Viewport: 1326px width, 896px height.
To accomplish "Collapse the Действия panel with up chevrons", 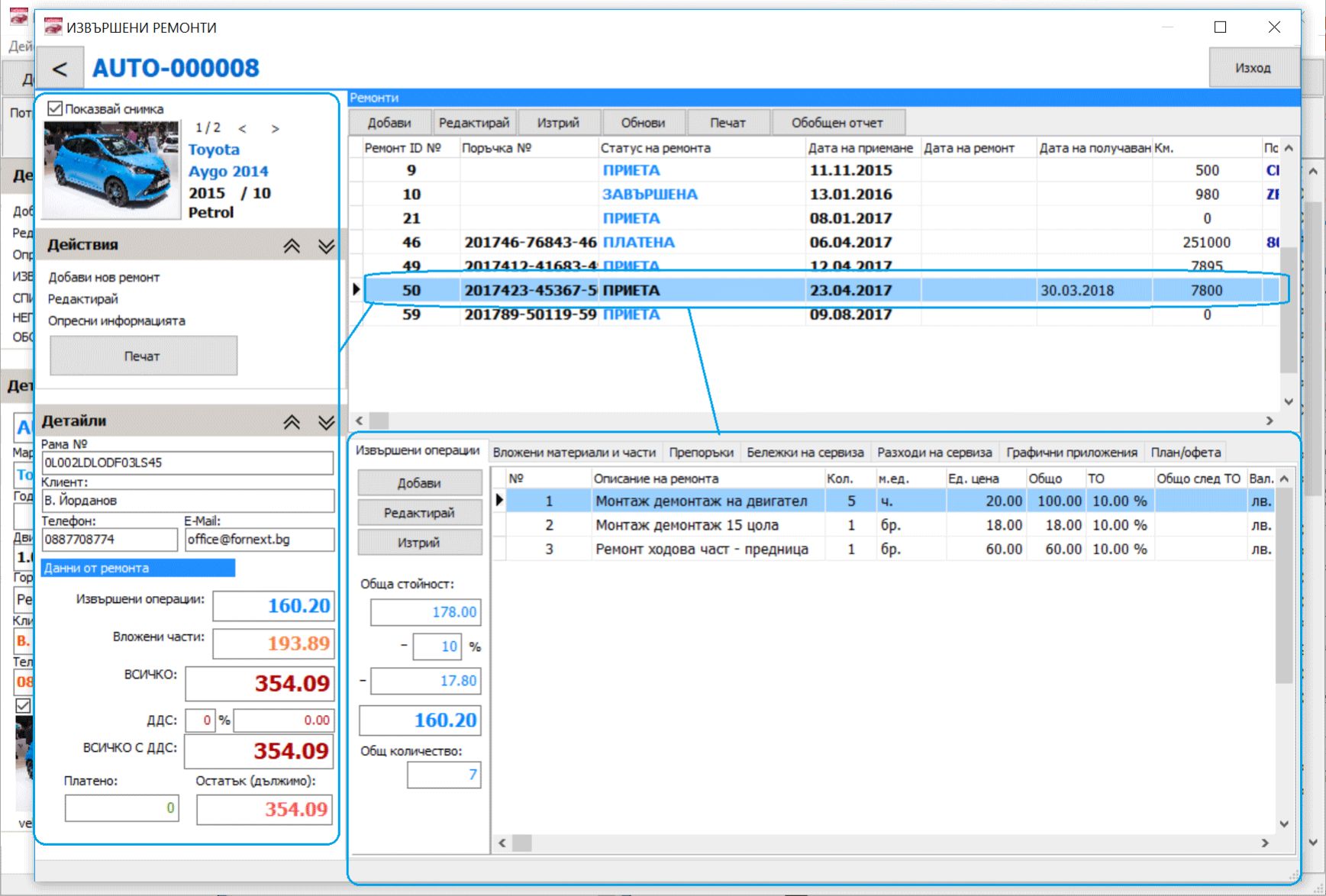I will point(292,246).
